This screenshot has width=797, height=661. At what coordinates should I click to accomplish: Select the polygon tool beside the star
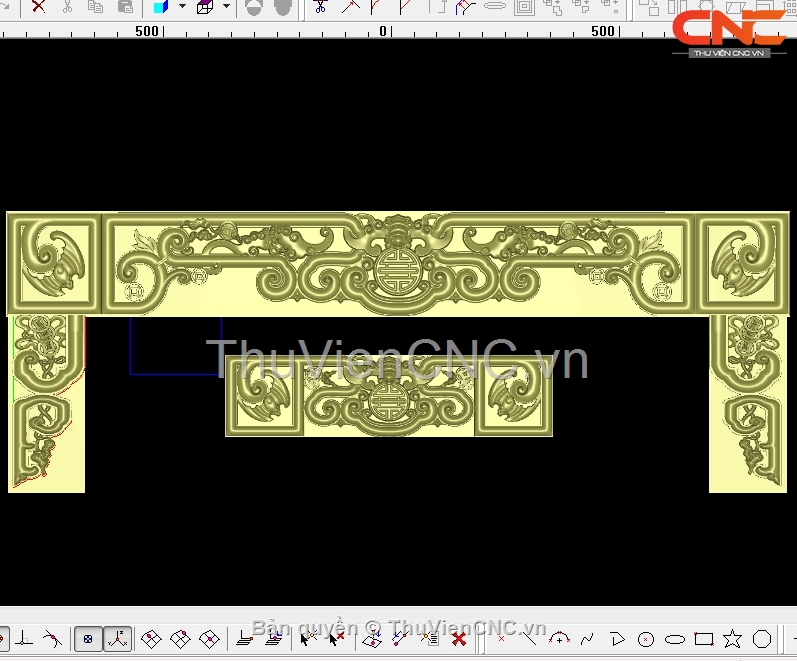[762, 638]
